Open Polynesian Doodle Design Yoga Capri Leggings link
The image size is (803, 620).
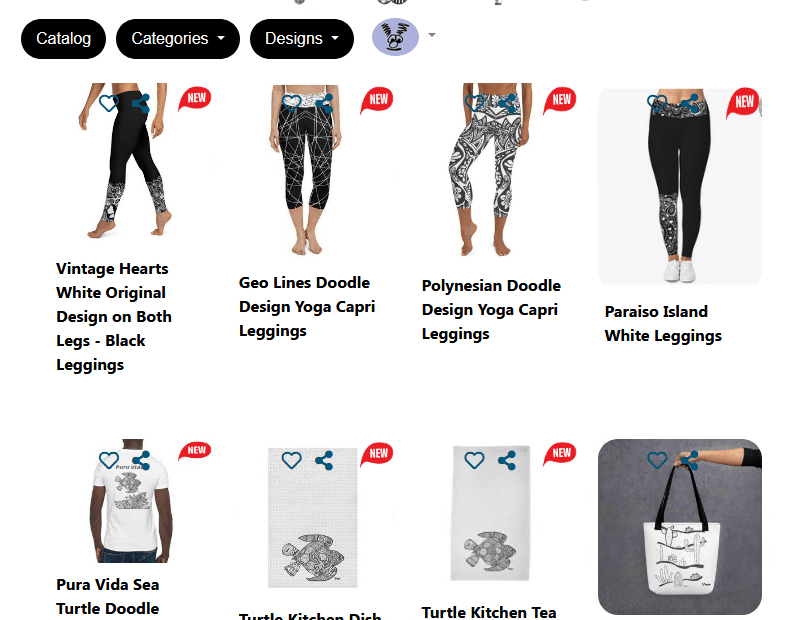[491, 310]
